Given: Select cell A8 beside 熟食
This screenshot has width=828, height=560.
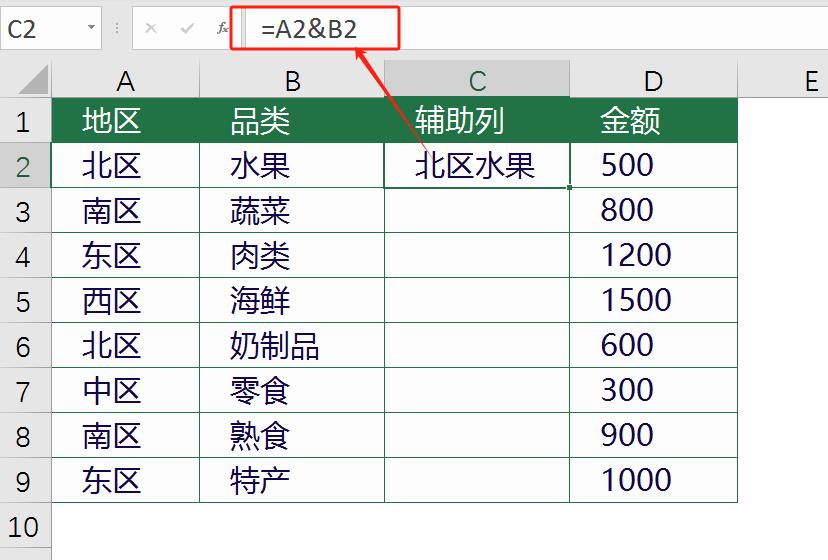Looking at the screenshot, I should pos(125,435).
